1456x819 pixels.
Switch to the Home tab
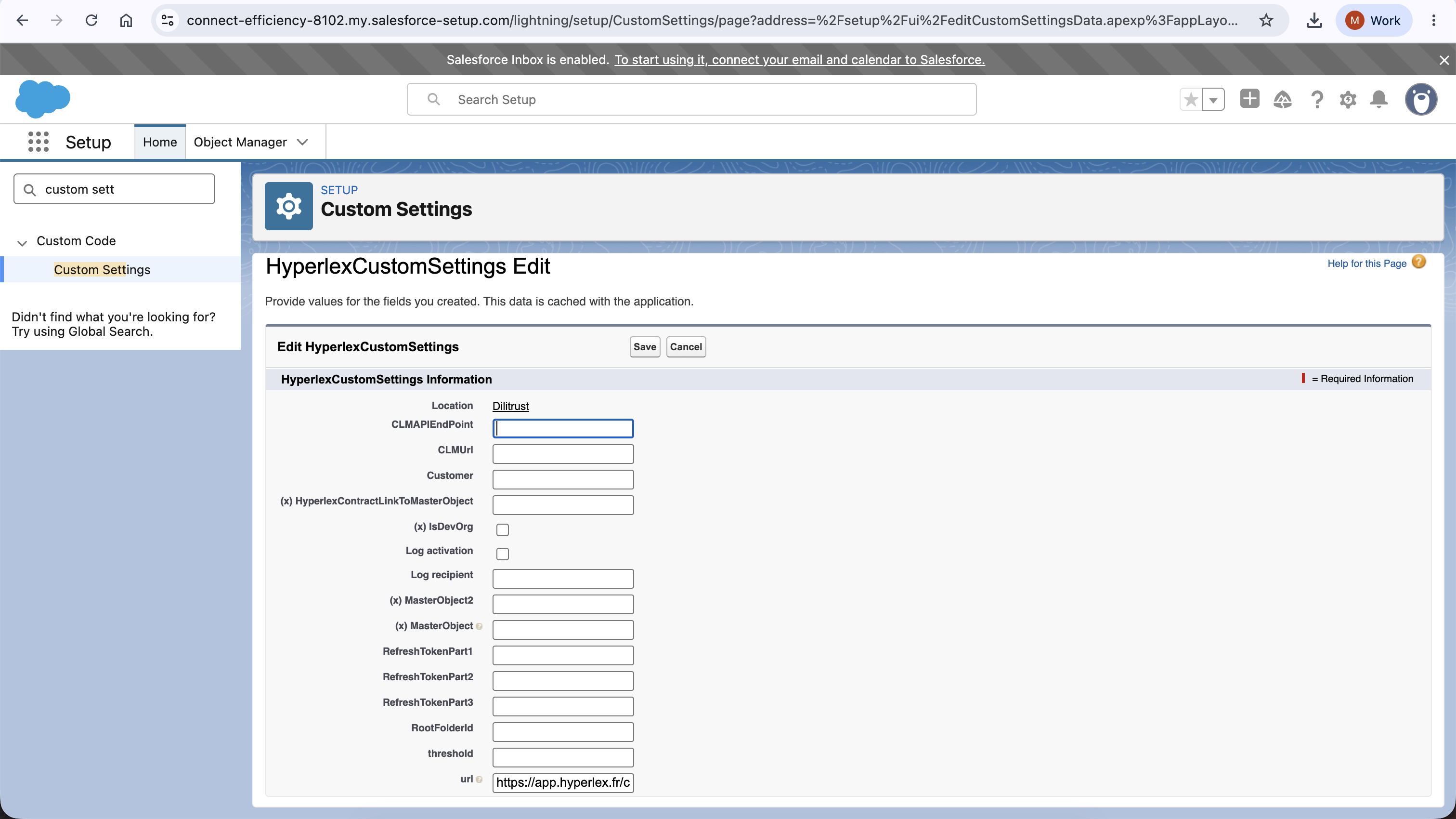point(160,142)
